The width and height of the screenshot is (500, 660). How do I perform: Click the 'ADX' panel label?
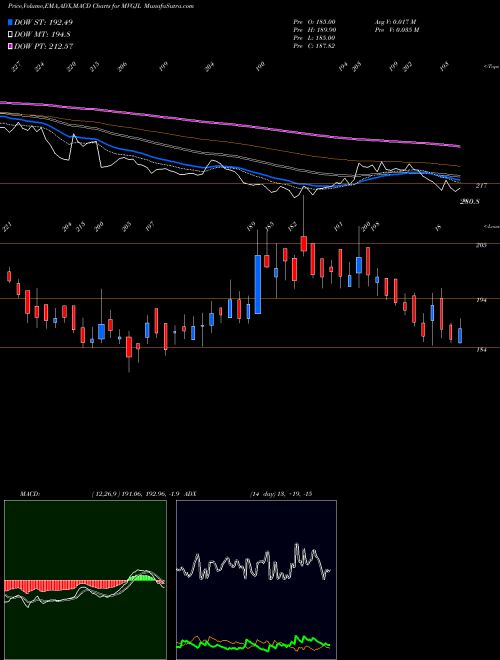(x=190, y=494)
